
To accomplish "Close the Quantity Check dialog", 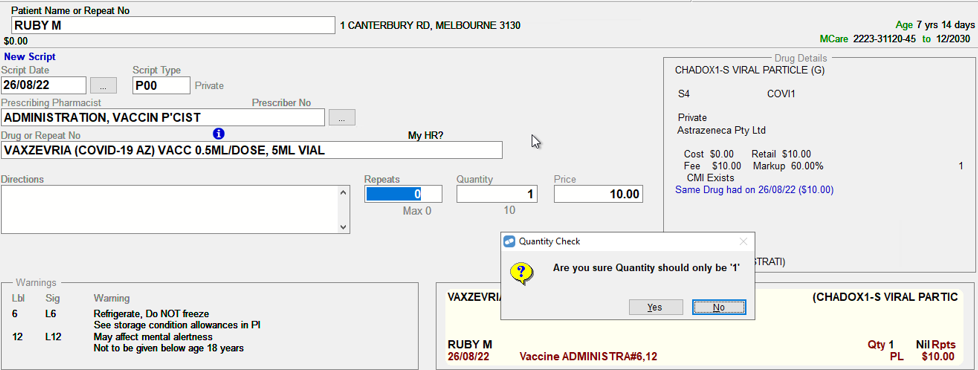I will (x=743, y=241).
